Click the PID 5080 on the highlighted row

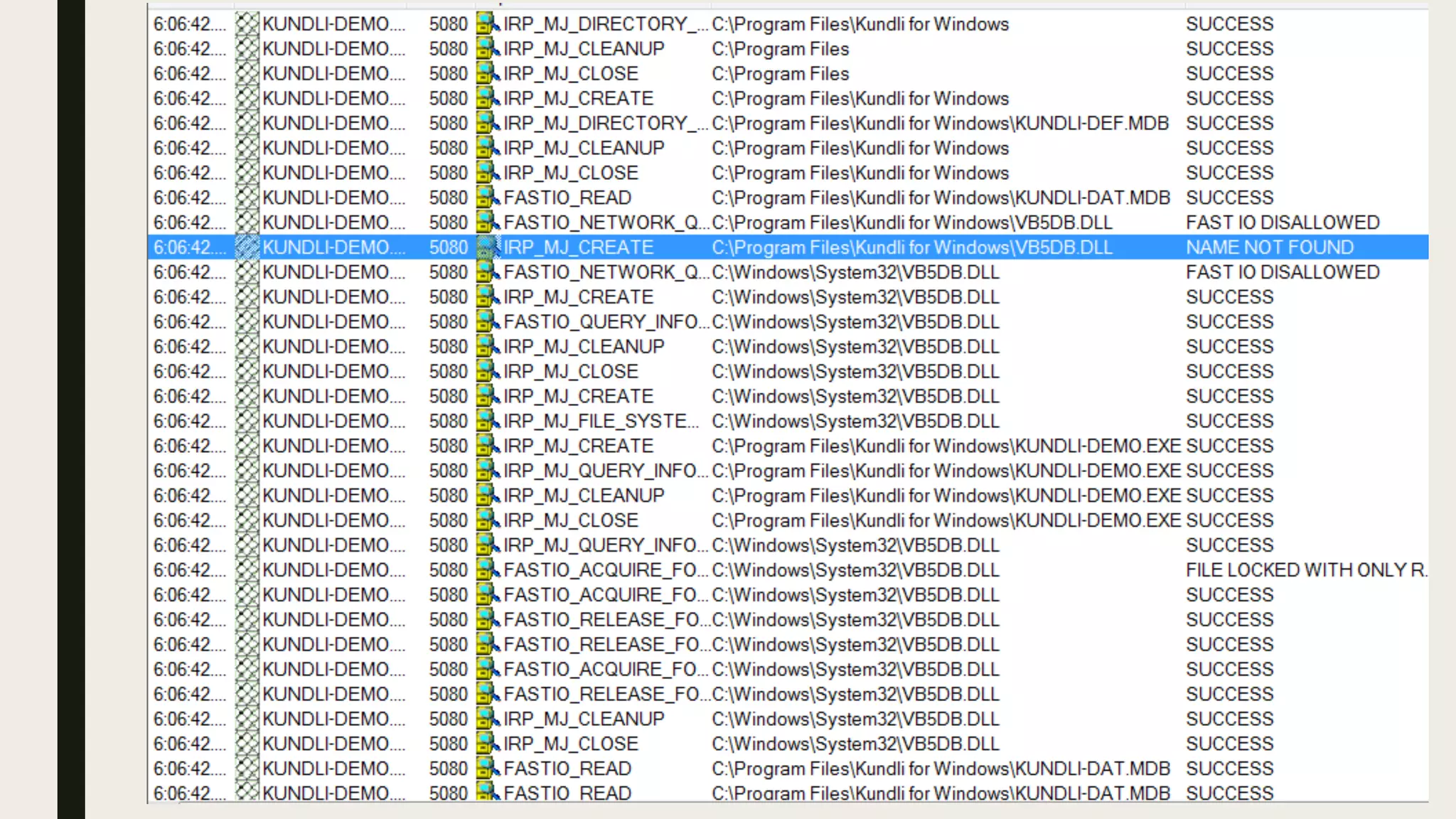(448, 247)
